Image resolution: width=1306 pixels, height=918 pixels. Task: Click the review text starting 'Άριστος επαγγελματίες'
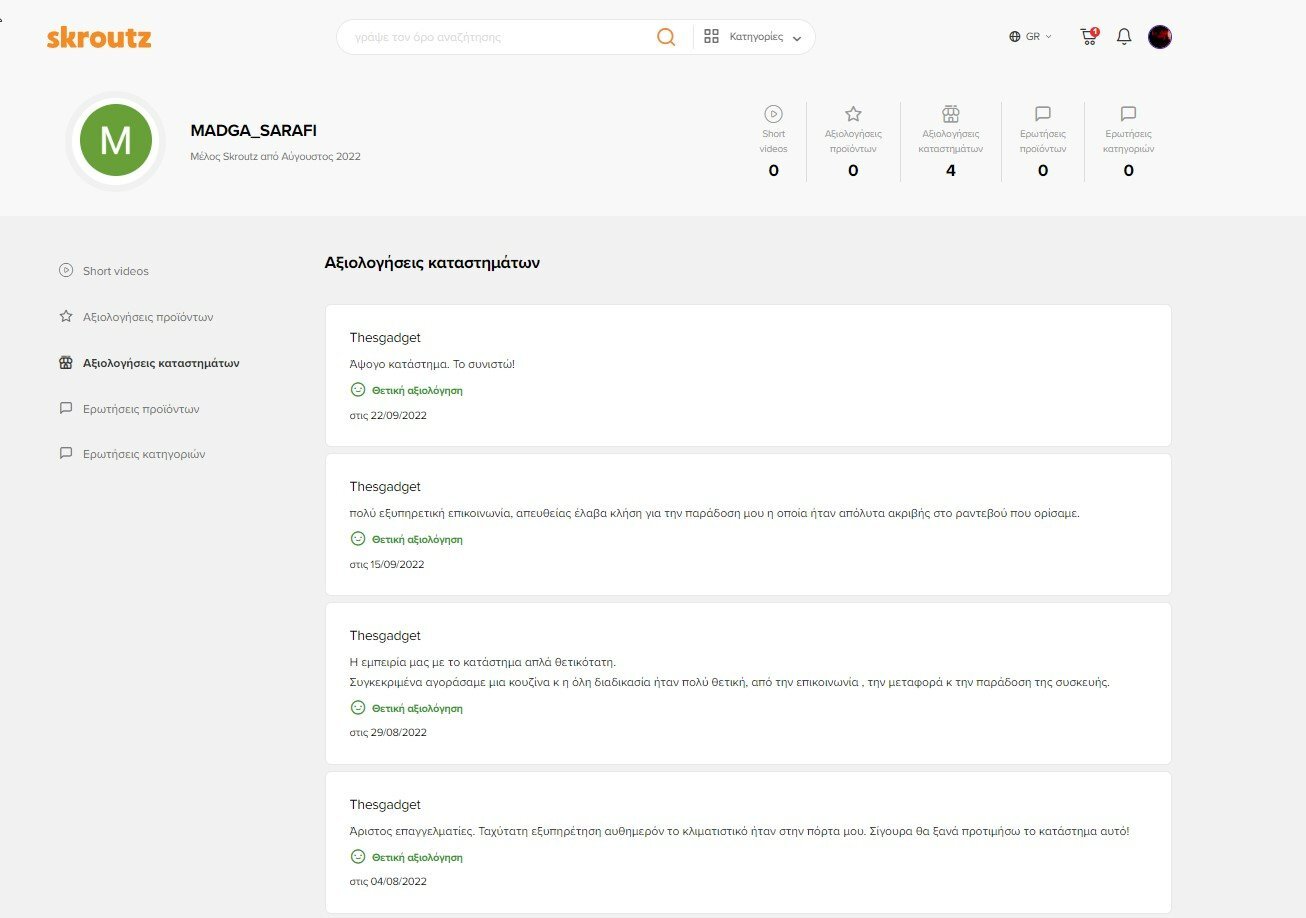coord(740,831)
